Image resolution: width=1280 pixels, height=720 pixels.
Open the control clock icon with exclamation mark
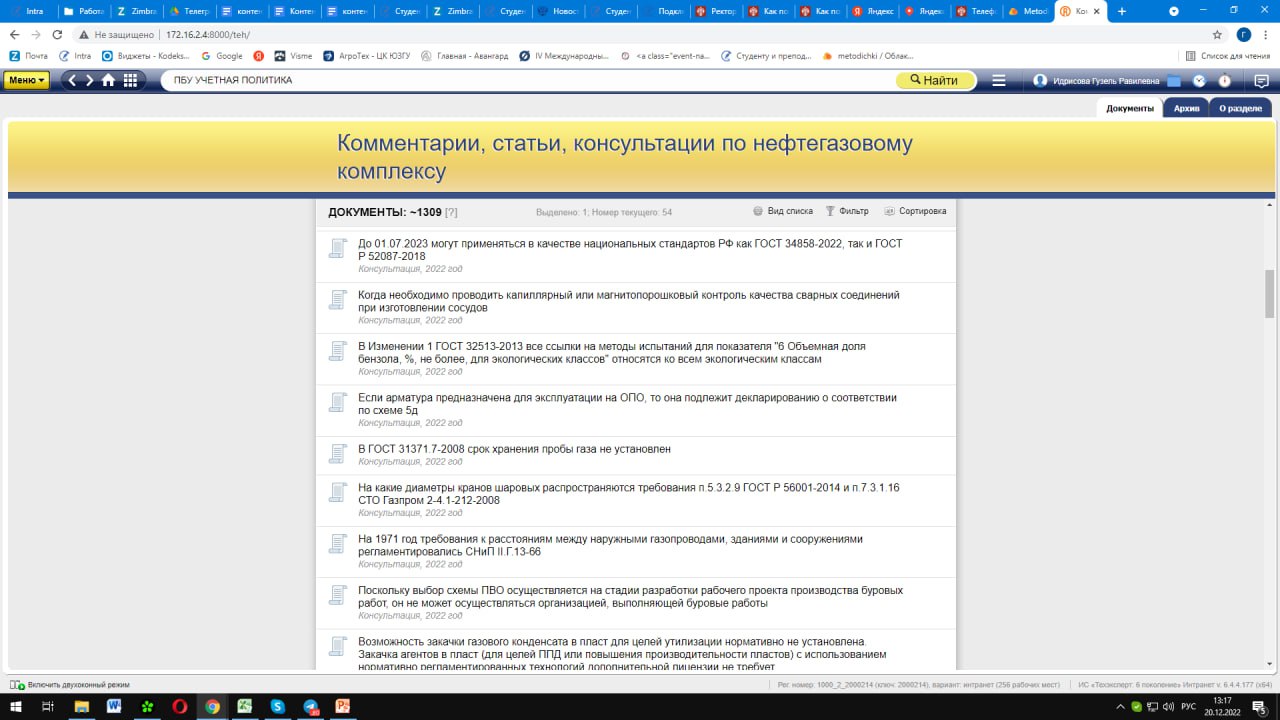pyautogui.click(x=1225, y=80)
